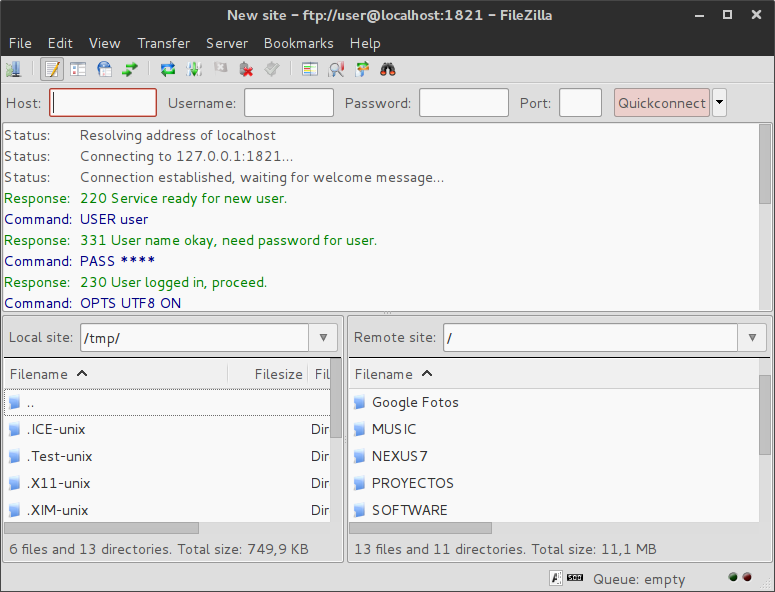Image resolution: width=775 pixels, height=592 pixels.
Task: Open the Quickconnect history dropdown arrow
Action: pos(720,103)
